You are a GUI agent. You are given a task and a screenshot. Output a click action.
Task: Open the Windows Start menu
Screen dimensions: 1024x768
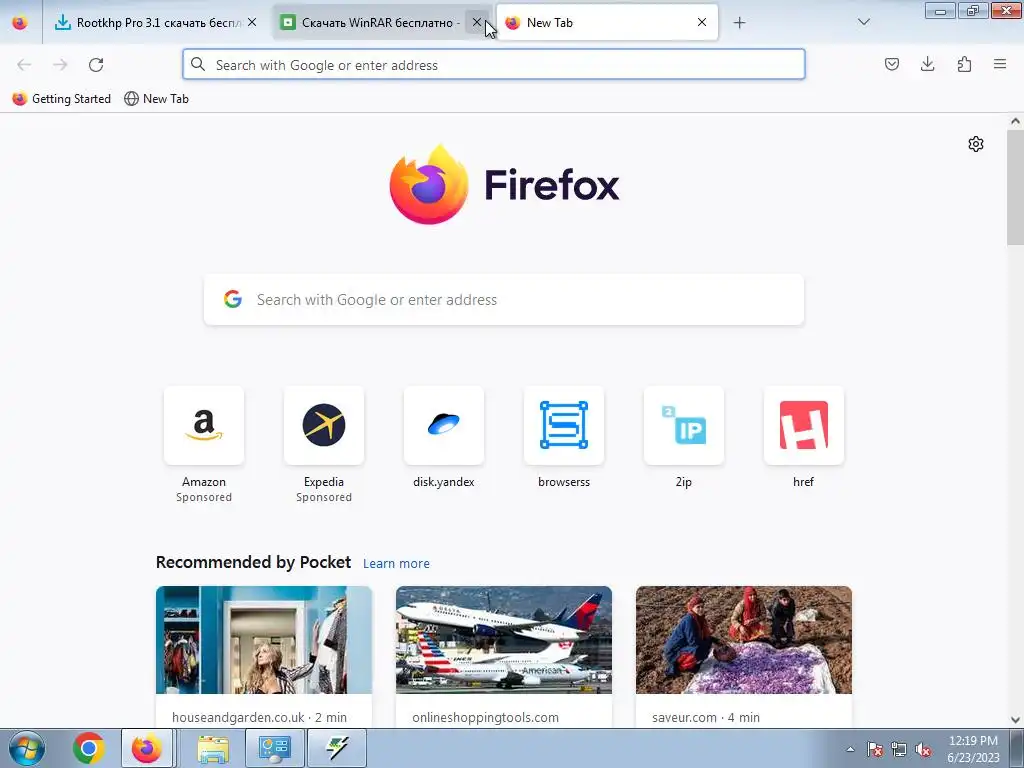pyautogui.click(x=27, y=748)
